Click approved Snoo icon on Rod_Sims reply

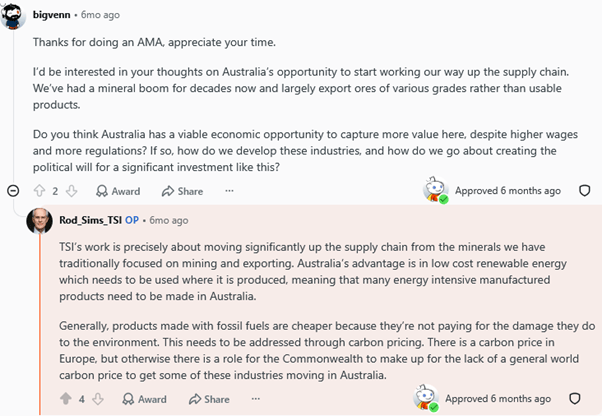[x=426, y=398]
